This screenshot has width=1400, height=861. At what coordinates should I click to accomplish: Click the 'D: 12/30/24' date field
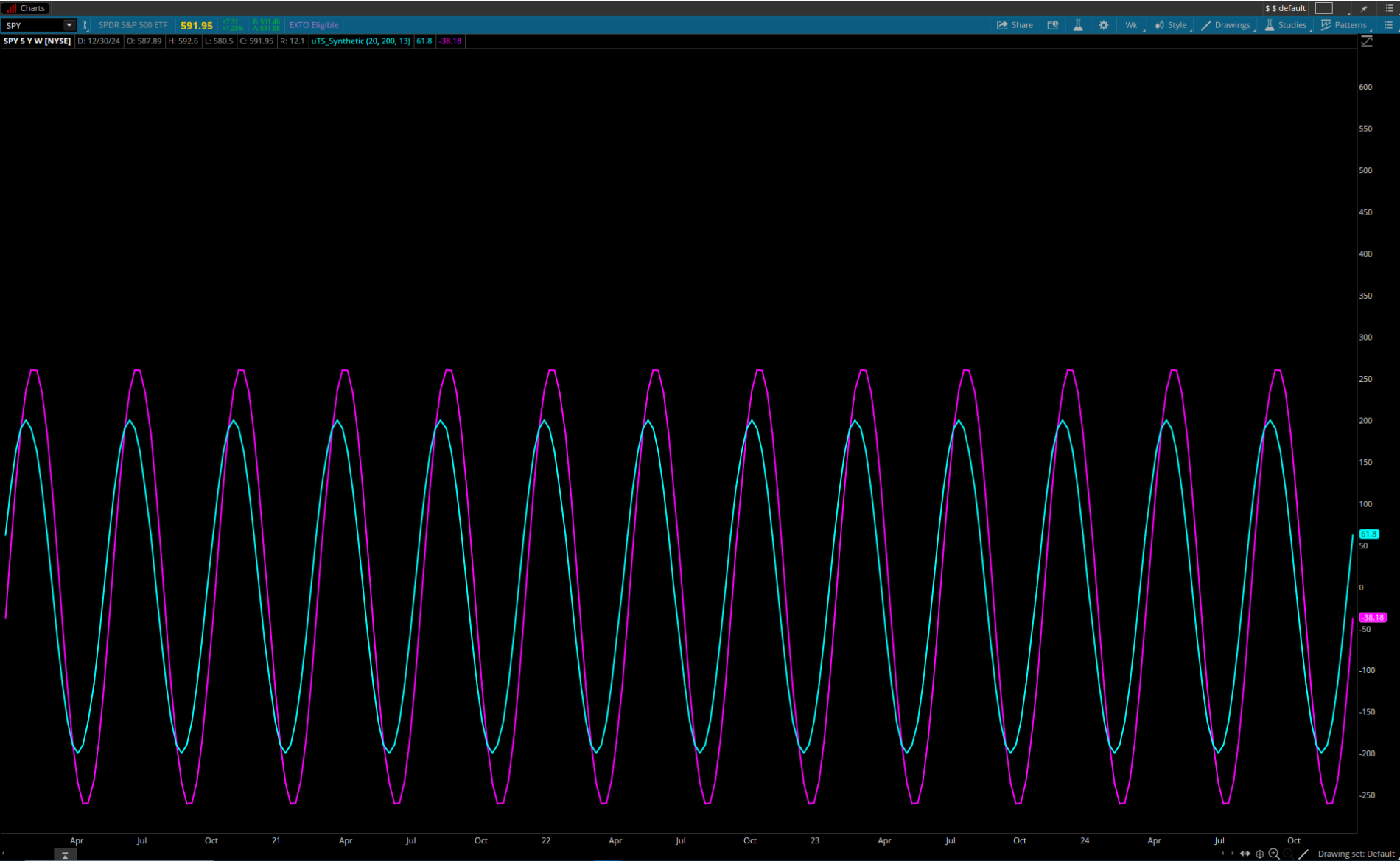point(99,41)
